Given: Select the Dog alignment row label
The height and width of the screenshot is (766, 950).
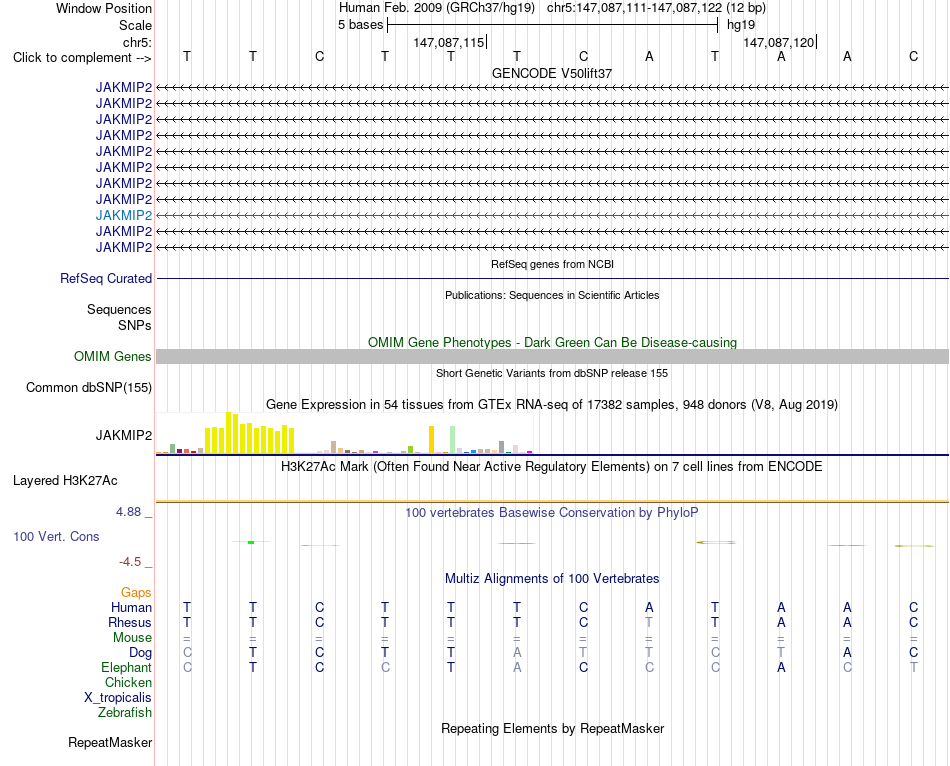Looking at the screenshot, I should coord(140,653).
